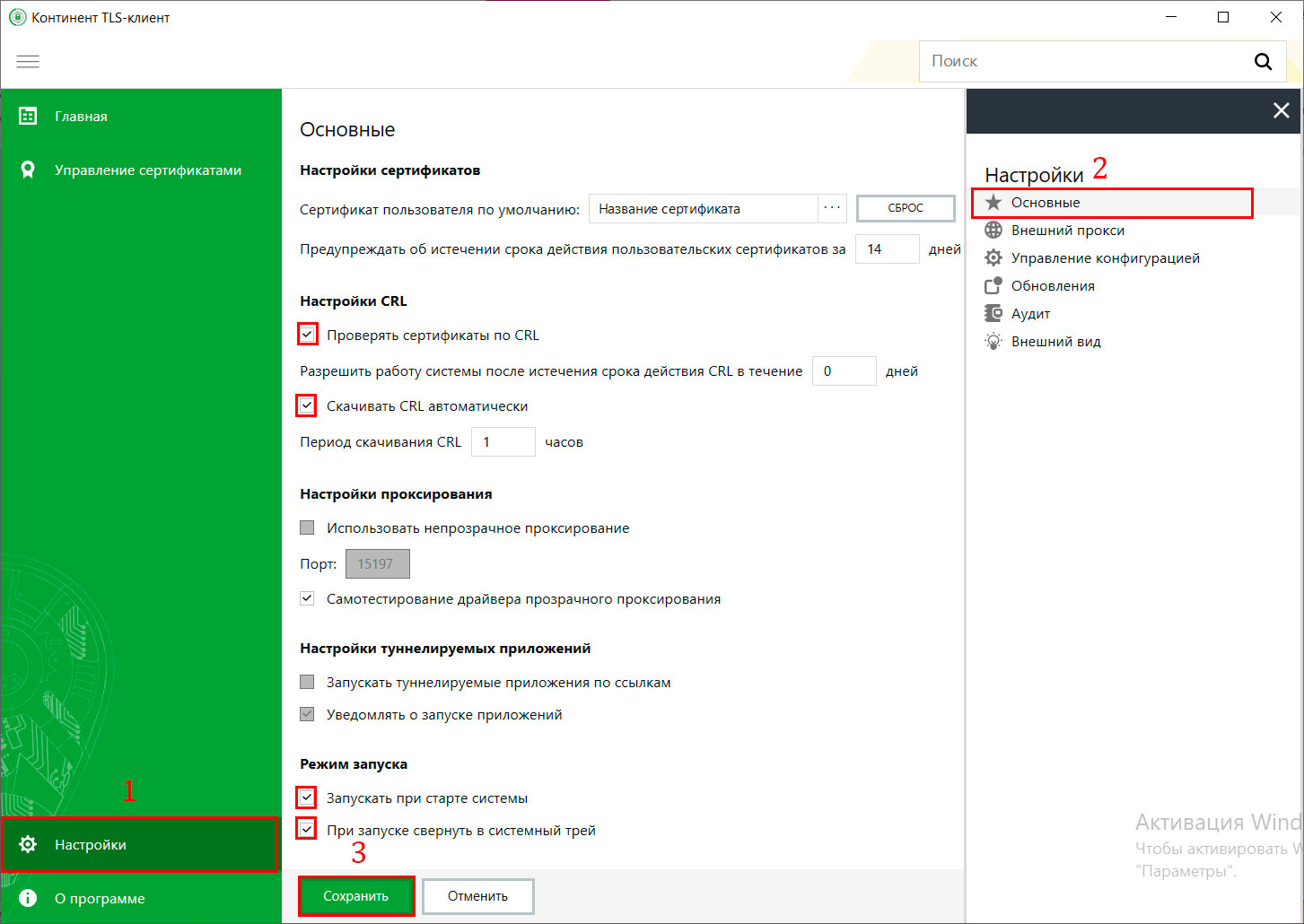1304x924 pixels.
Task: Click the lightbulb icon for Внешний вид
Action: point(993,342)
